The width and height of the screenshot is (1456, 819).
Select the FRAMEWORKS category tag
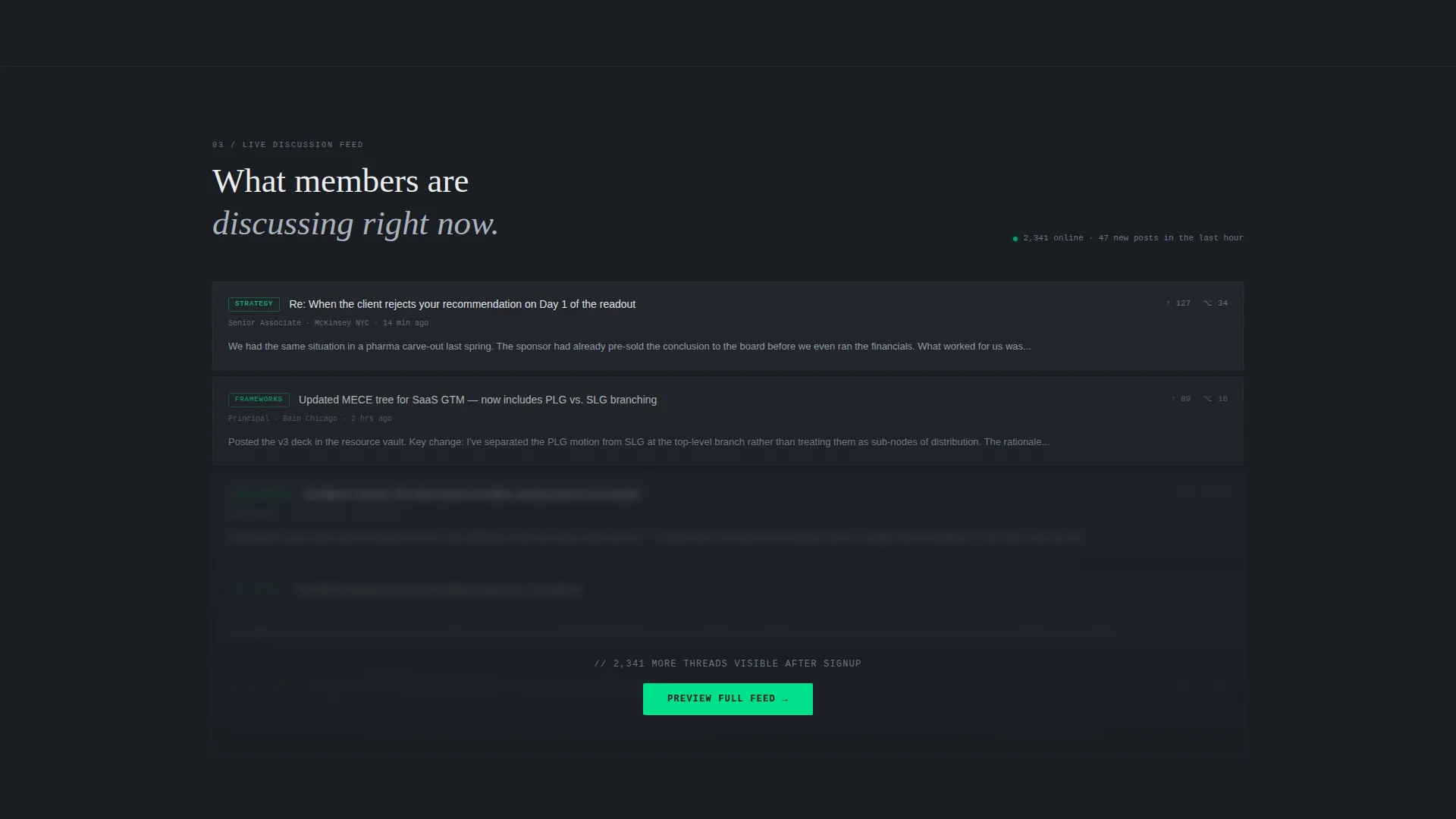(x=259, y=400)
